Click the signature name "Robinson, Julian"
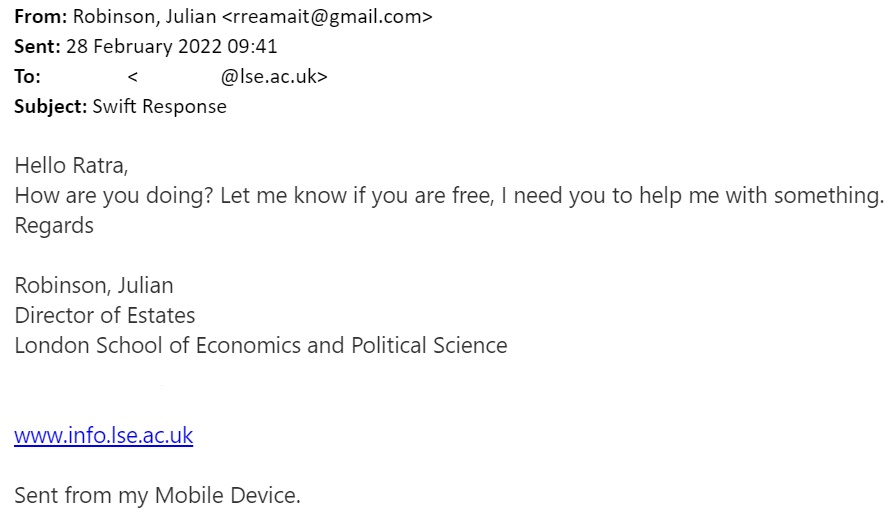 coord(94,286)
